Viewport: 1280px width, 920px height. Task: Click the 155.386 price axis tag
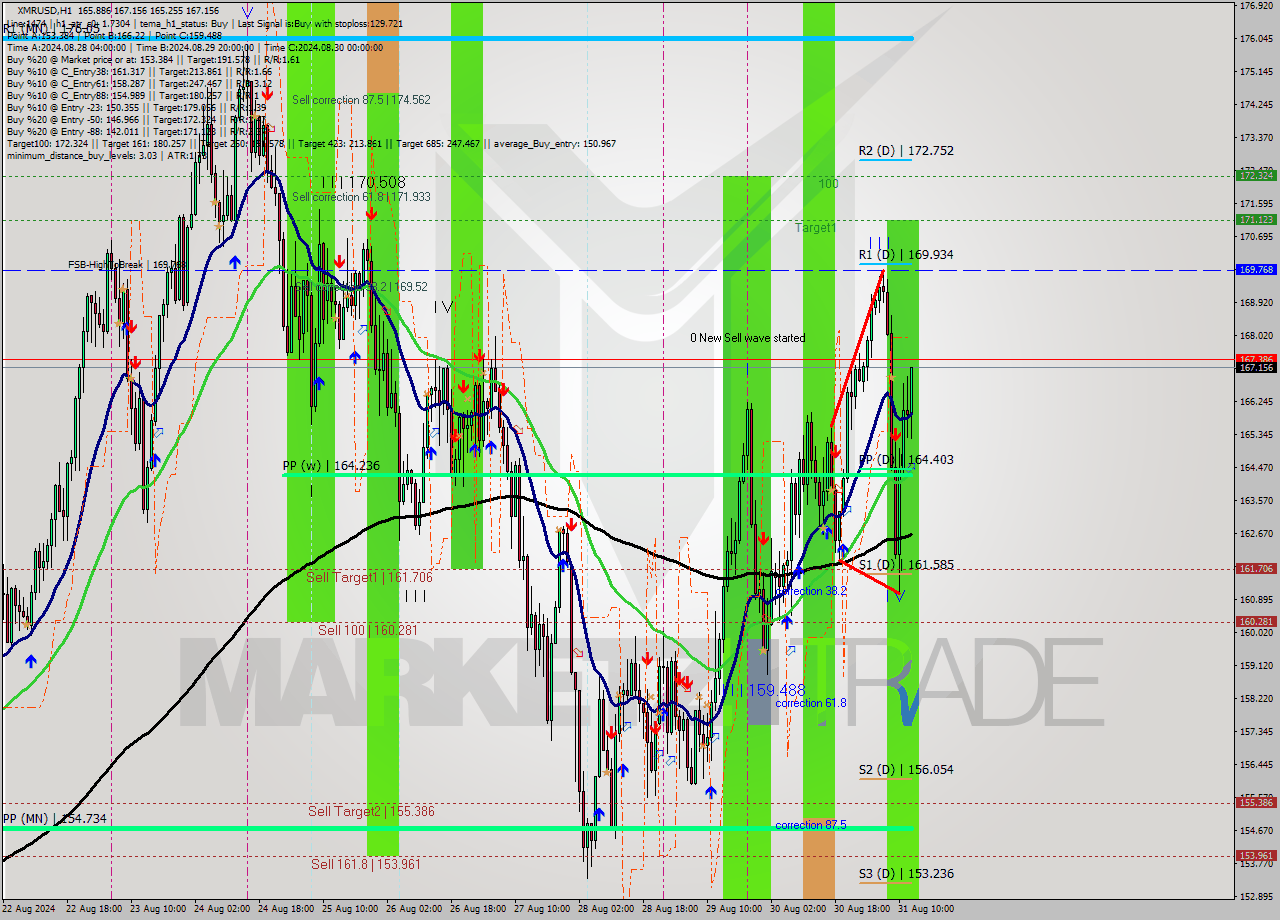[x=1256, y=802]
